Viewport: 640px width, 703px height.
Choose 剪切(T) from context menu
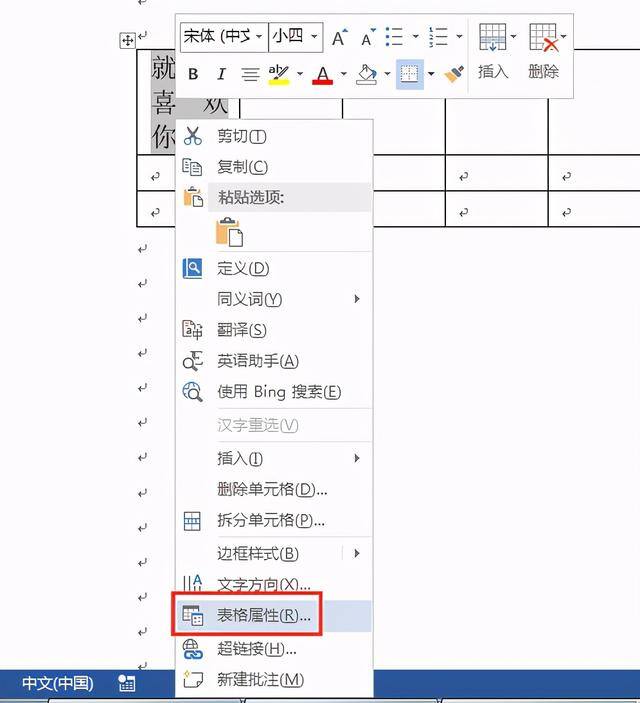[x=274, y=136]
